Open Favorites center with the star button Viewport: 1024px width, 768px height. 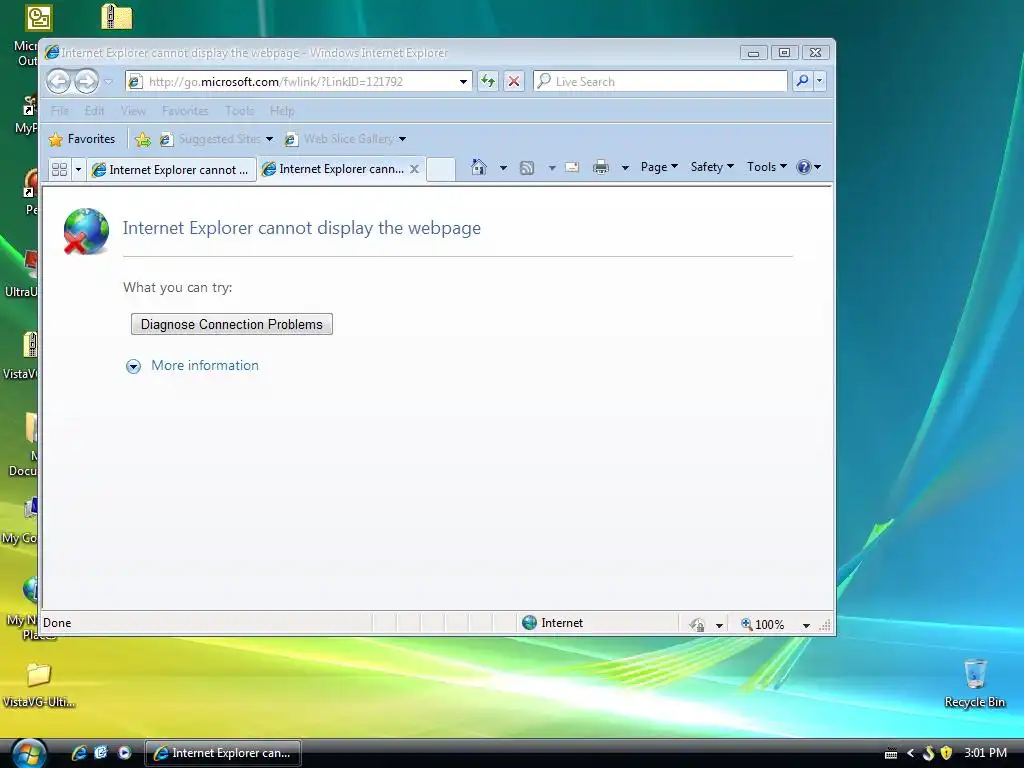(x=82, y=139)
